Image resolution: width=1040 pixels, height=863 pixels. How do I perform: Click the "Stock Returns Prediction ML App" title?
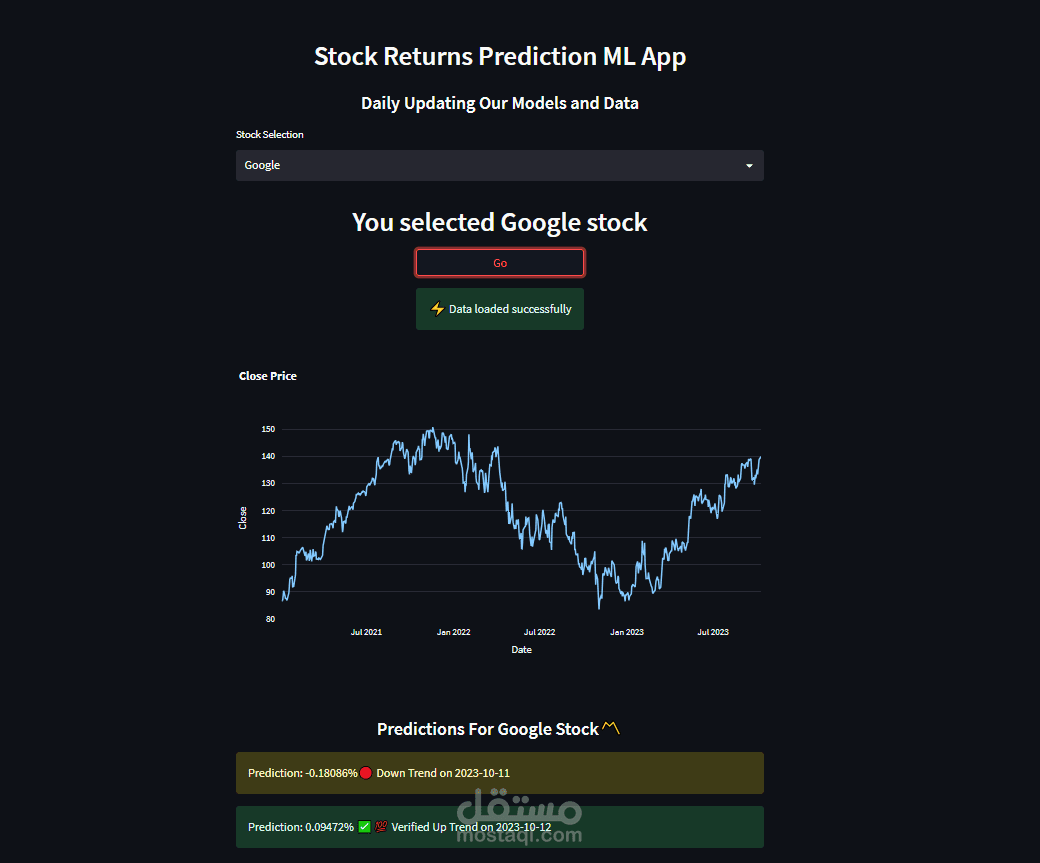tap(500, 57)
